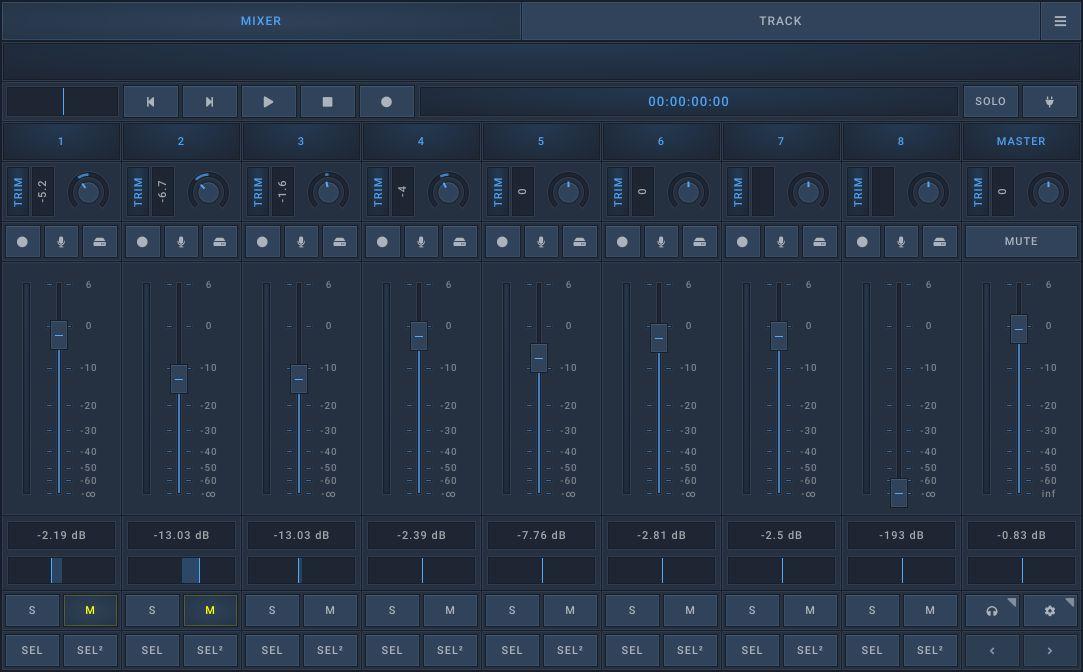Click the master volume fader handle

click(x=1019, y=329)
